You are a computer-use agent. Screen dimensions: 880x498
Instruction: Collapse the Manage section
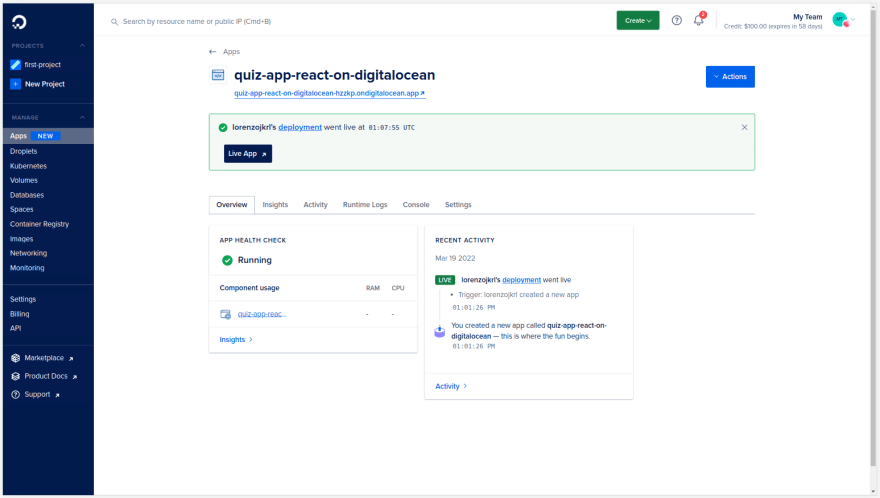click(82, 117)
